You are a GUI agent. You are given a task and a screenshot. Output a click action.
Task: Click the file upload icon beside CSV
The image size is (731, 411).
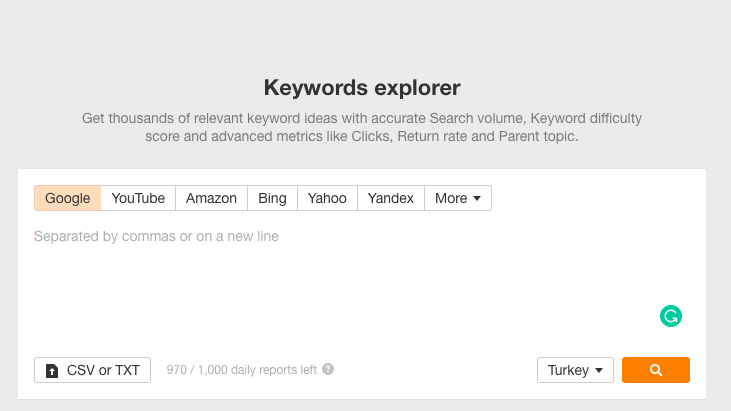click(52, 370)
